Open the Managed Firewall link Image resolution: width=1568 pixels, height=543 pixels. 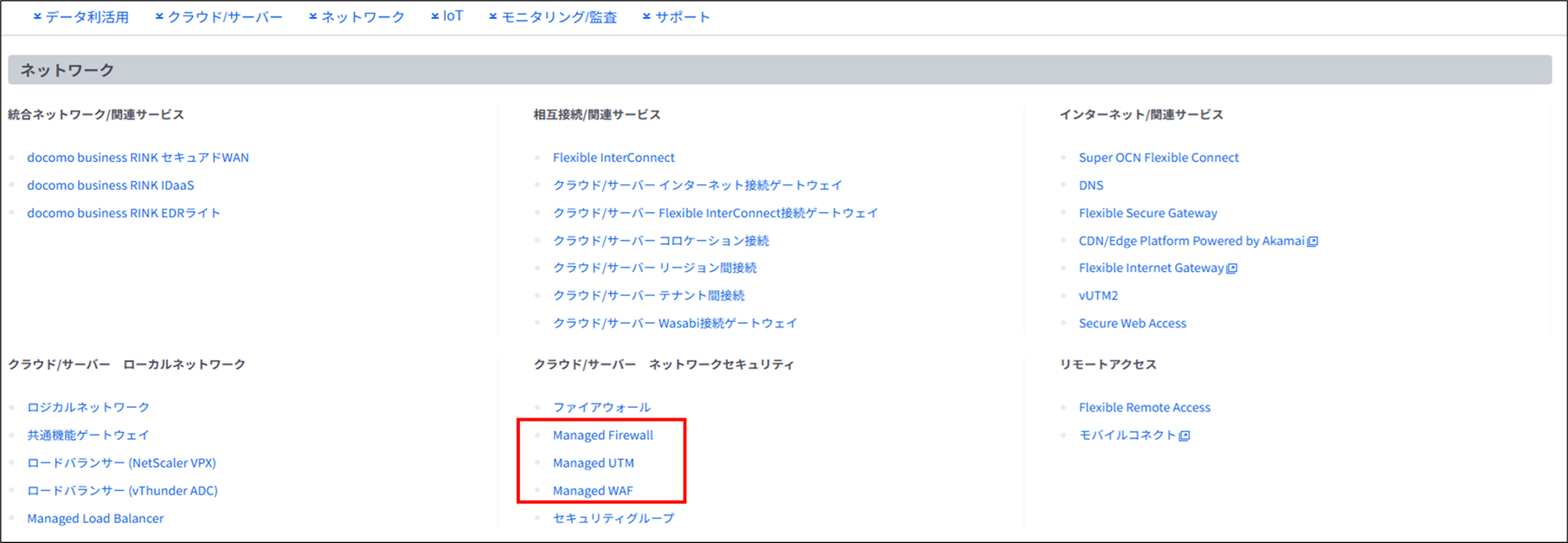[603, 435]
